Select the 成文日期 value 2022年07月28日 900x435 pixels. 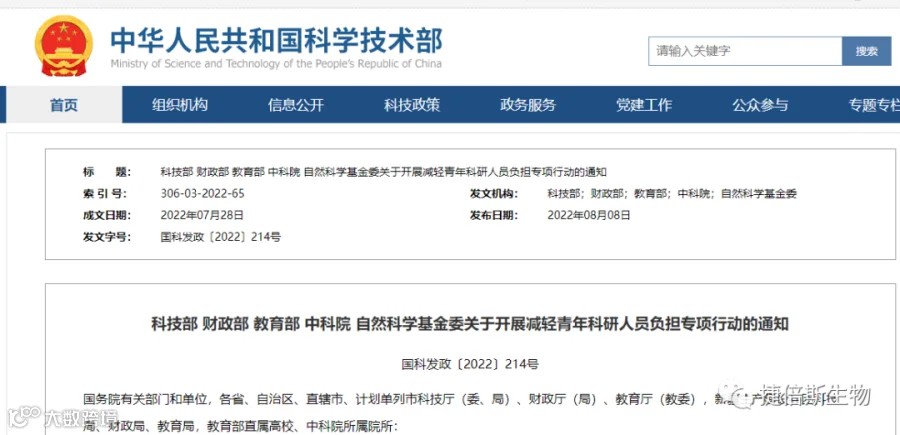pos(203,215)
